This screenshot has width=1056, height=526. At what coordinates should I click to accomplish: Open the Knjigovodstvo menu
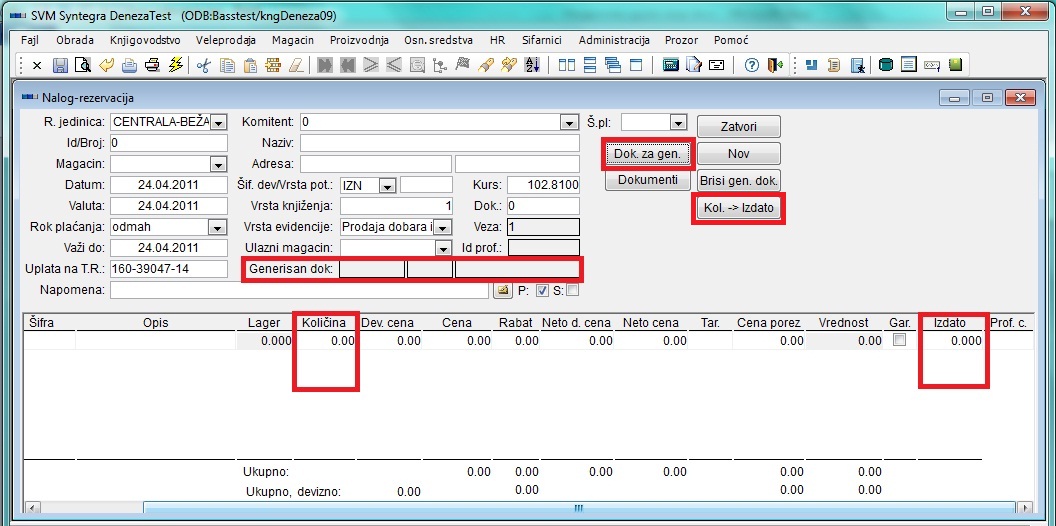145,40
